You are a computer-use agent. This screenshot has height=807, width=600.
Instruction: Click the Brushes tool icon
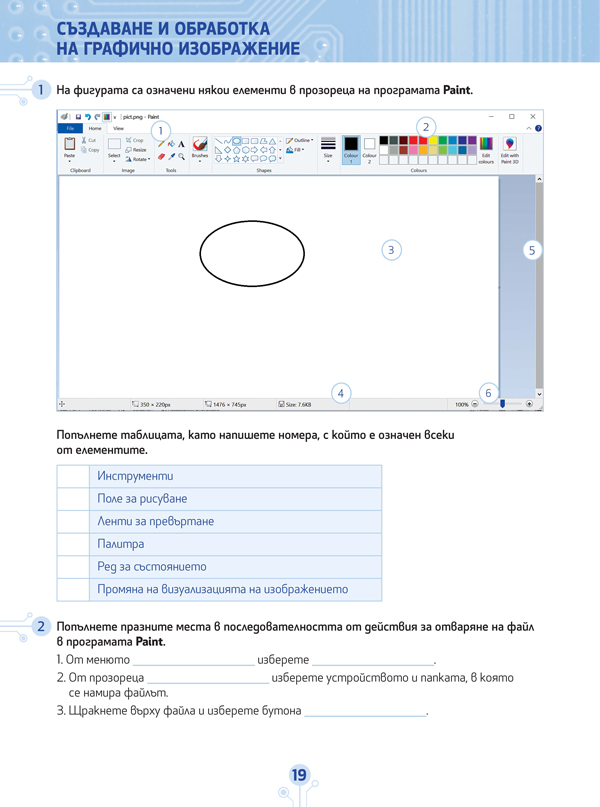200,146
